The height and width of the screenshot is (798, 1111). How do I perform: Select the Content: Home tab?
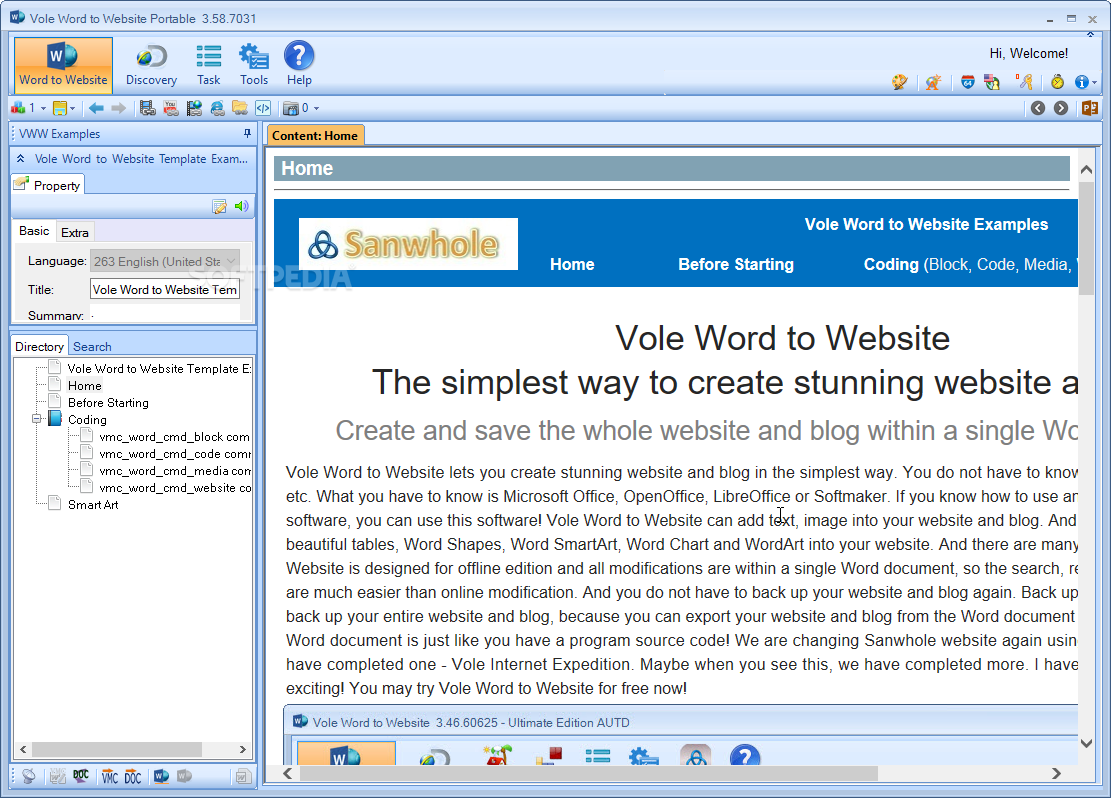[315, 135]
